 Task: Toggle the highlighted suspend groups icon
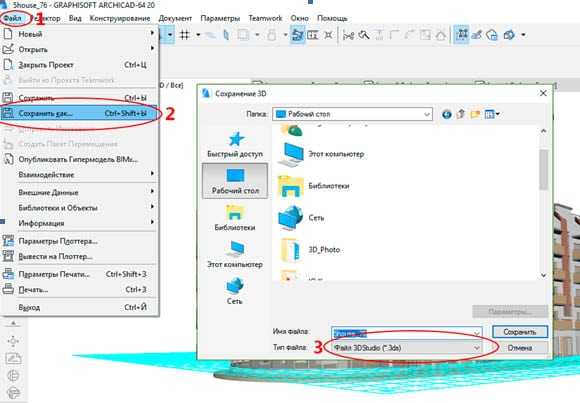tap(297, 35)
